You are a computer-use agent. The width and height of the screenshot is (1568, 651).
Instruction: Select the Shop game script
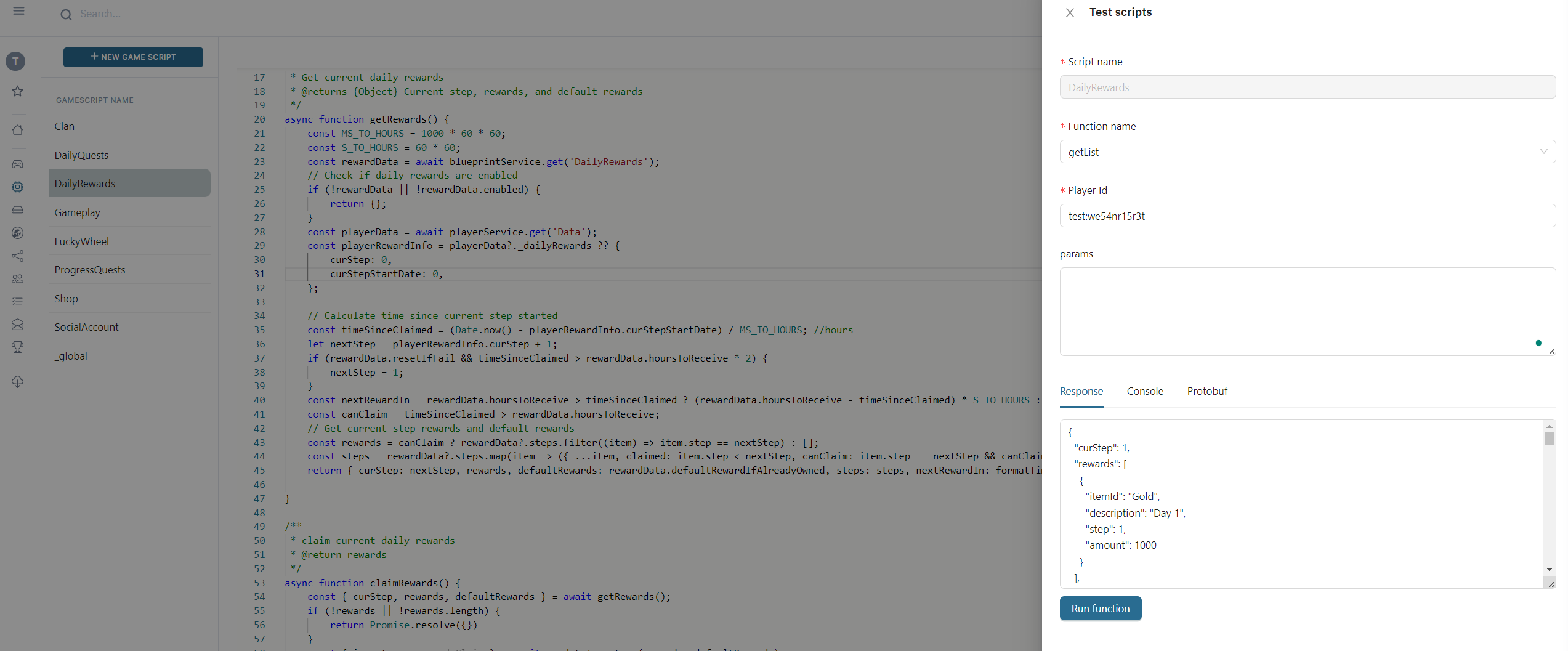click(x=129, y=299)
